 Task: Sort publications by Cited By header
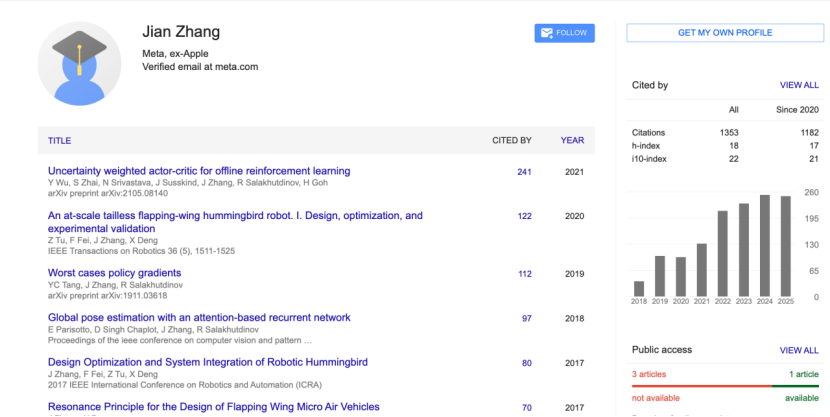click(x=511, y=141)
